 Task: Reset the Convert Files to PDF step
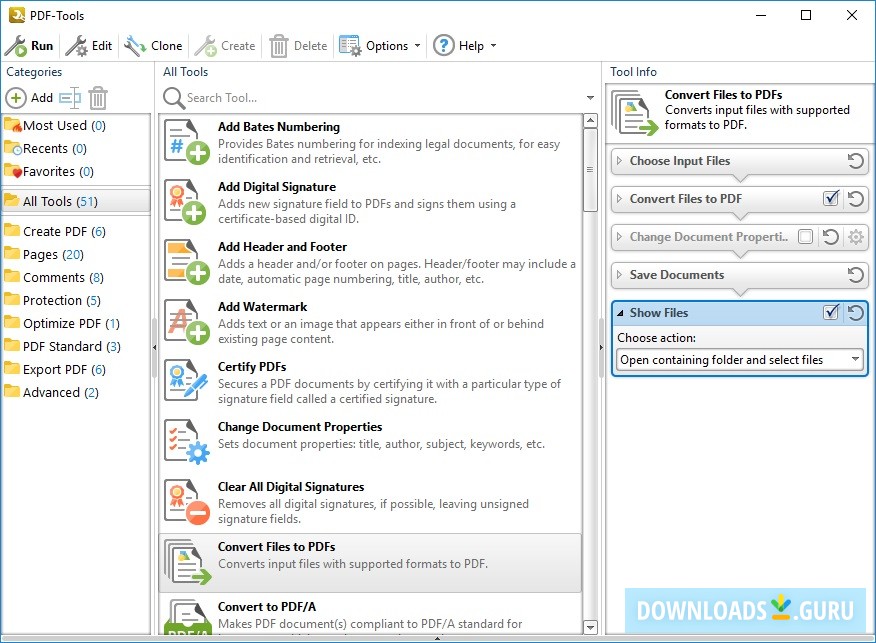(855, 199)
